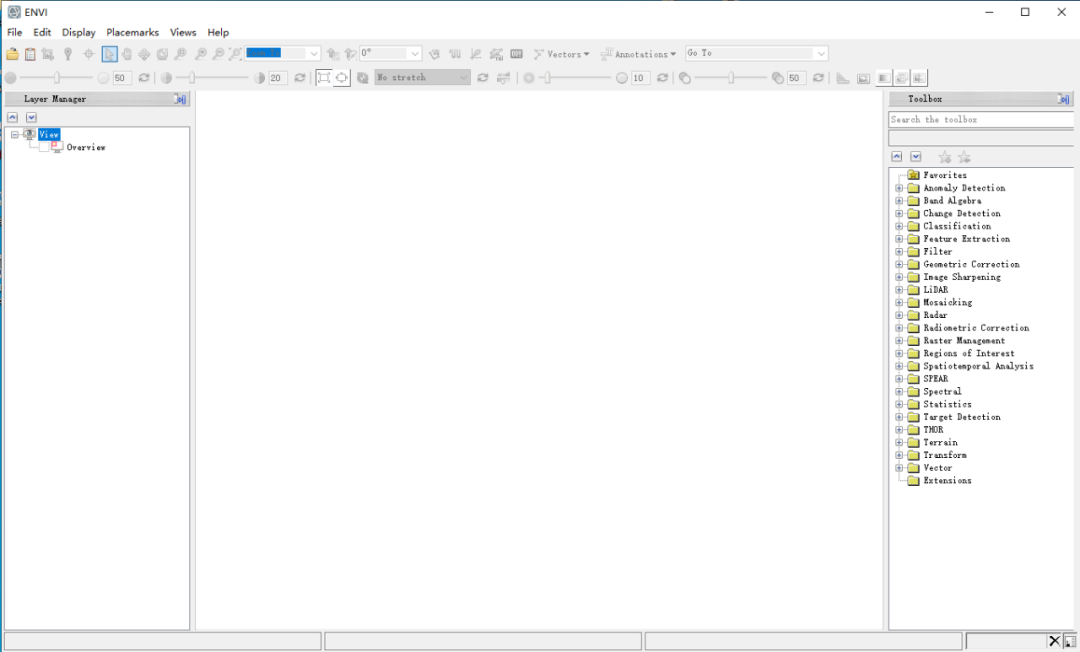
Task: Click the Search the toolbox field
Action: (981, 119)
